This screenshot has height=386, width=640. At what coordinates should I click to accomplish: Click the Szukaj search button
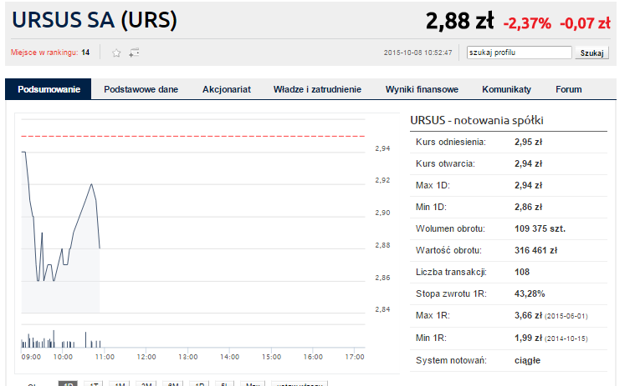tap(592, 53)
